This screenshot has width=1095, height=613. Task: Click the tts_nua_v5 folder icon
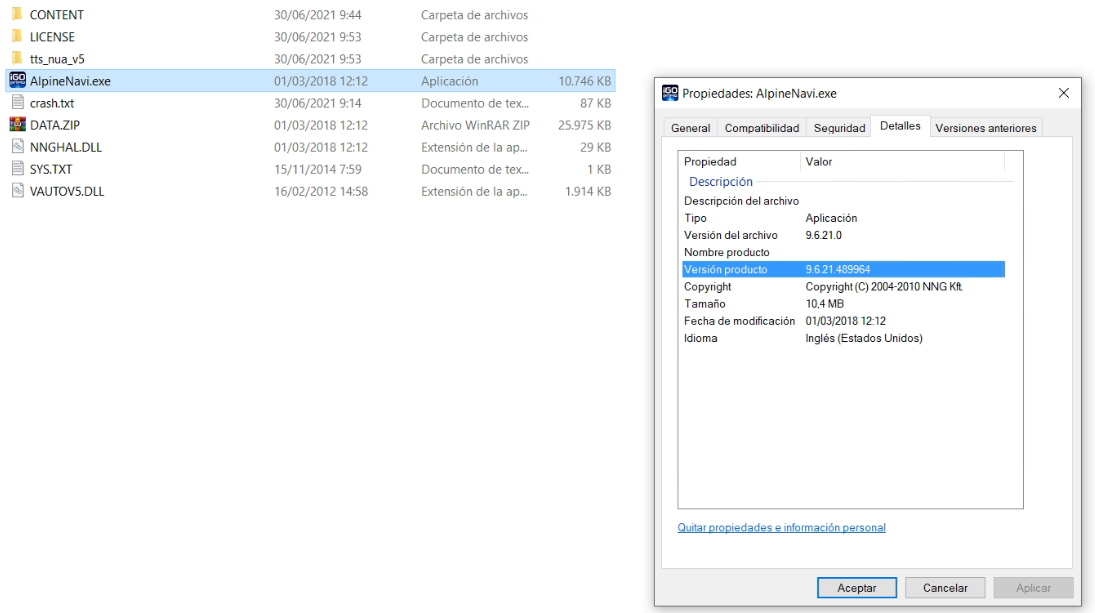17,59
